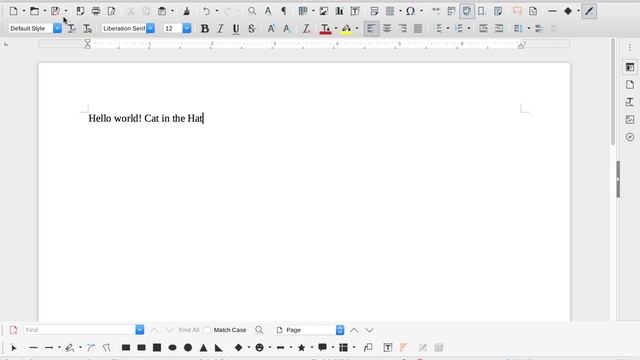This screenshot has height=360, width=640.
Task: Set line spacing
Action: click(x=518, y=29)
